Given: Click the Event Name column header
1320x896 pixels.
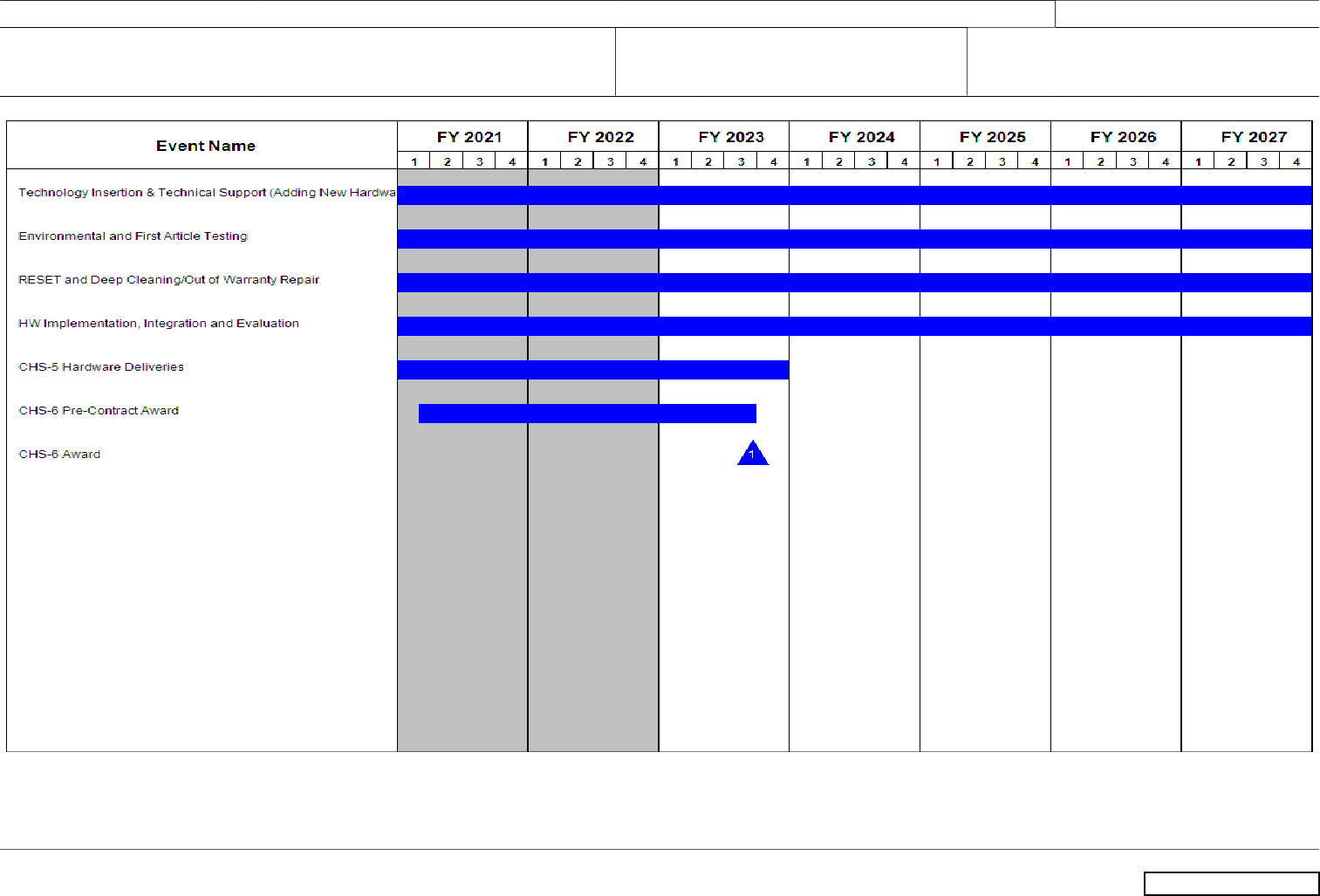Looking at the screenshot, I should [206, 146].
